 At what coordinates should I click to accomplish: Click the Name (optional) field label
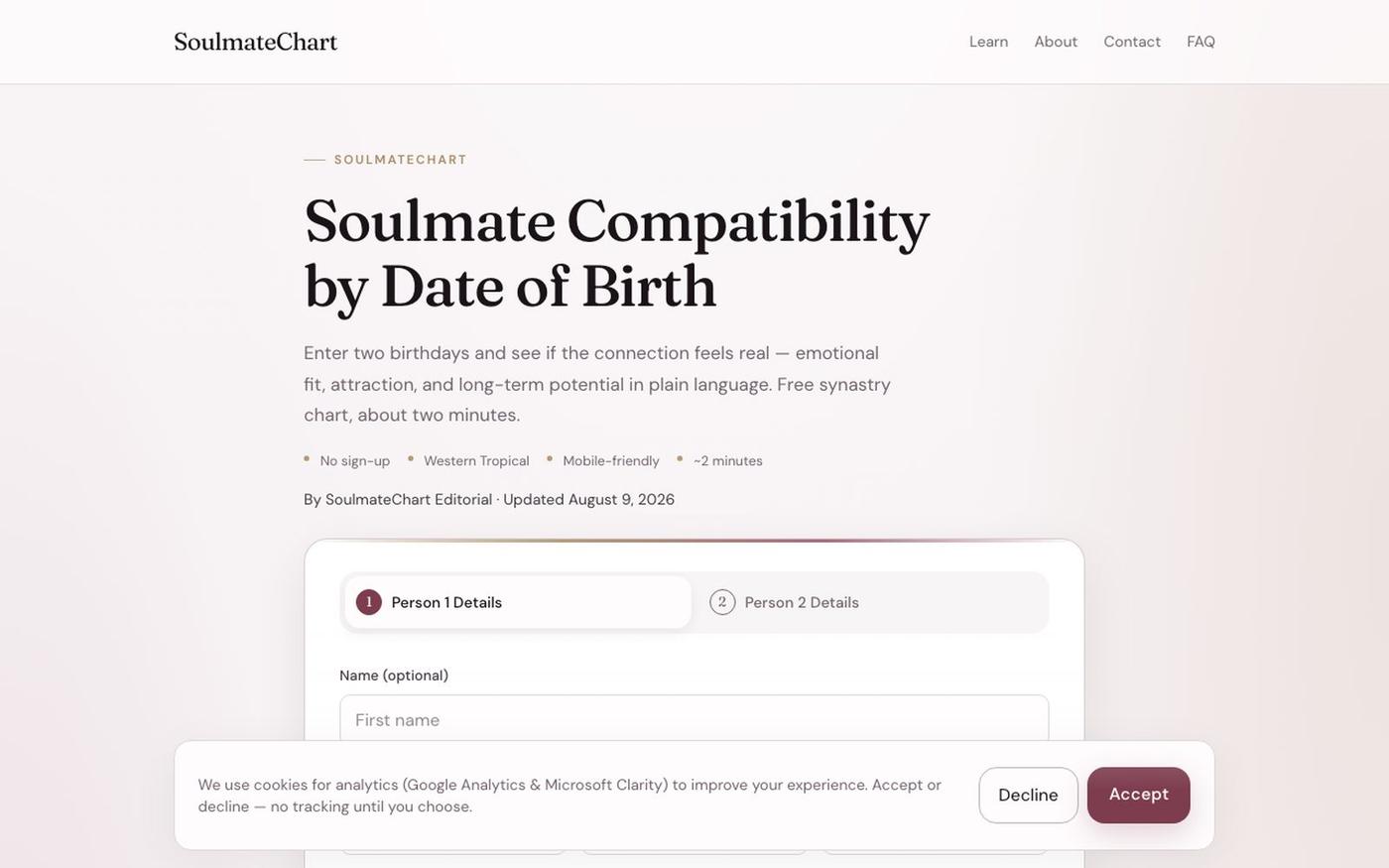tap(394, 676)
